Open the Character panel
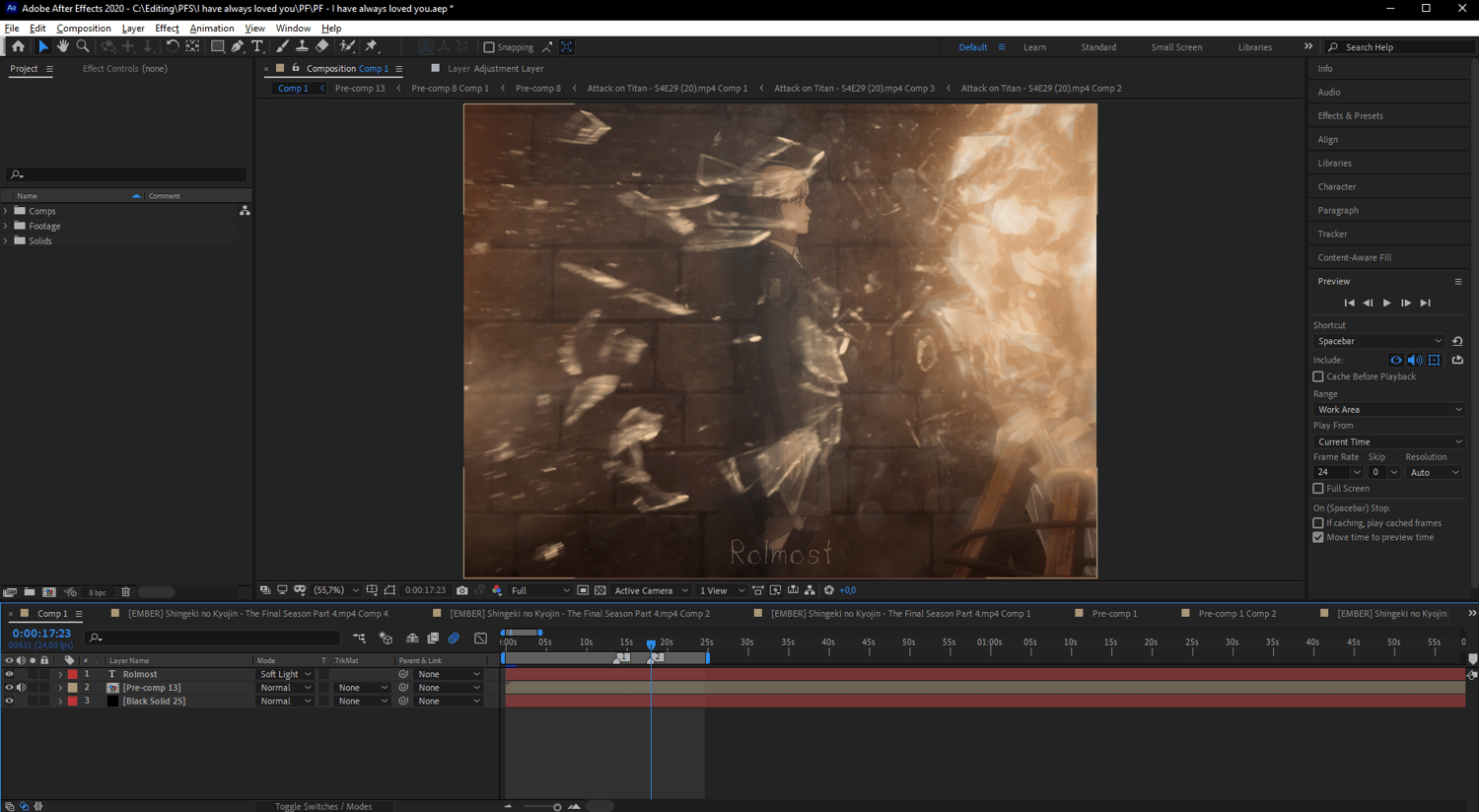The image size is (1479, 812). pos(1337,187)
